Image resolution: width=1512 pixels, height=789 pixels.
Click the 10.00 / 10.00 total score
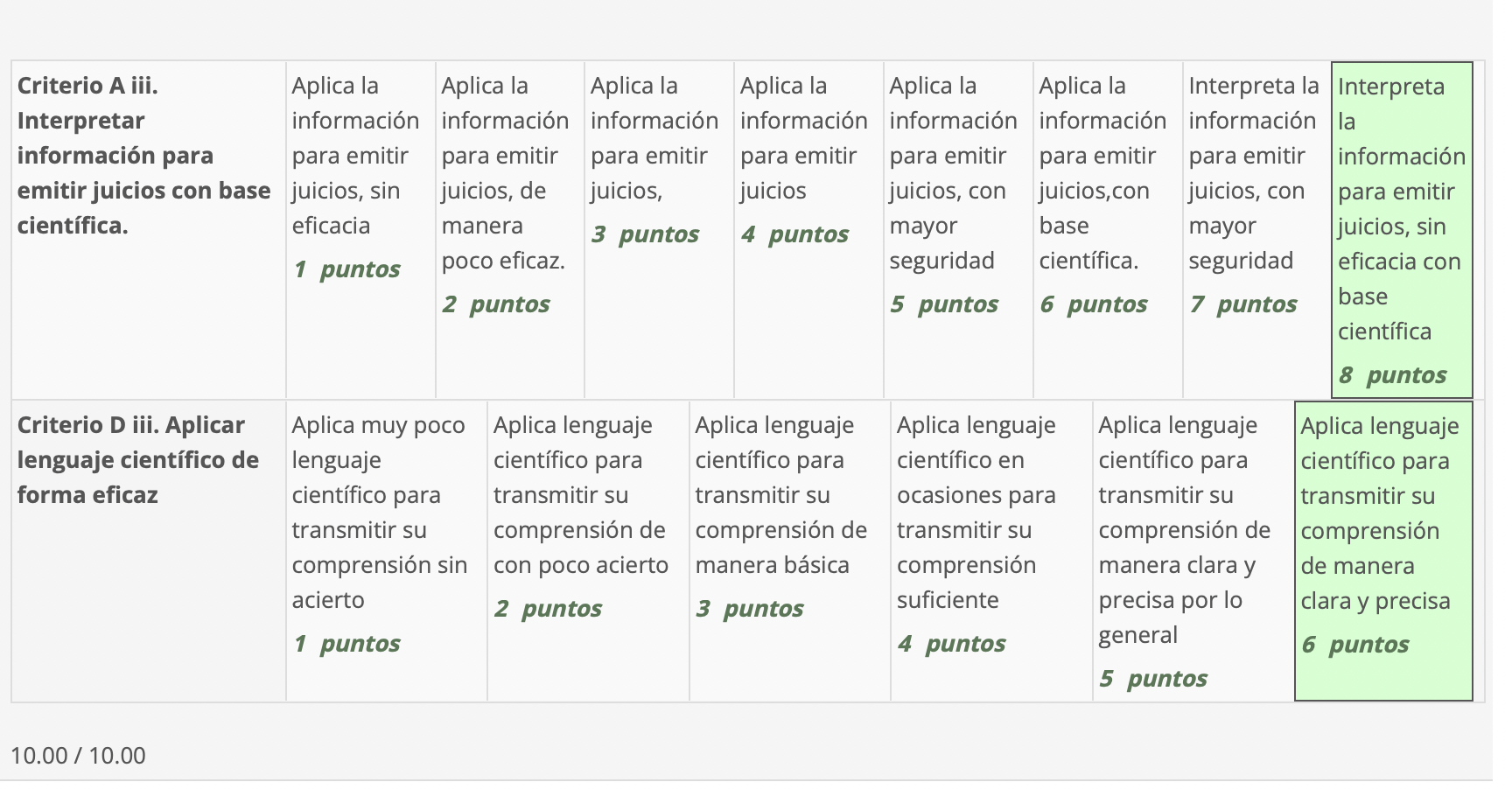tap(78, 756)
